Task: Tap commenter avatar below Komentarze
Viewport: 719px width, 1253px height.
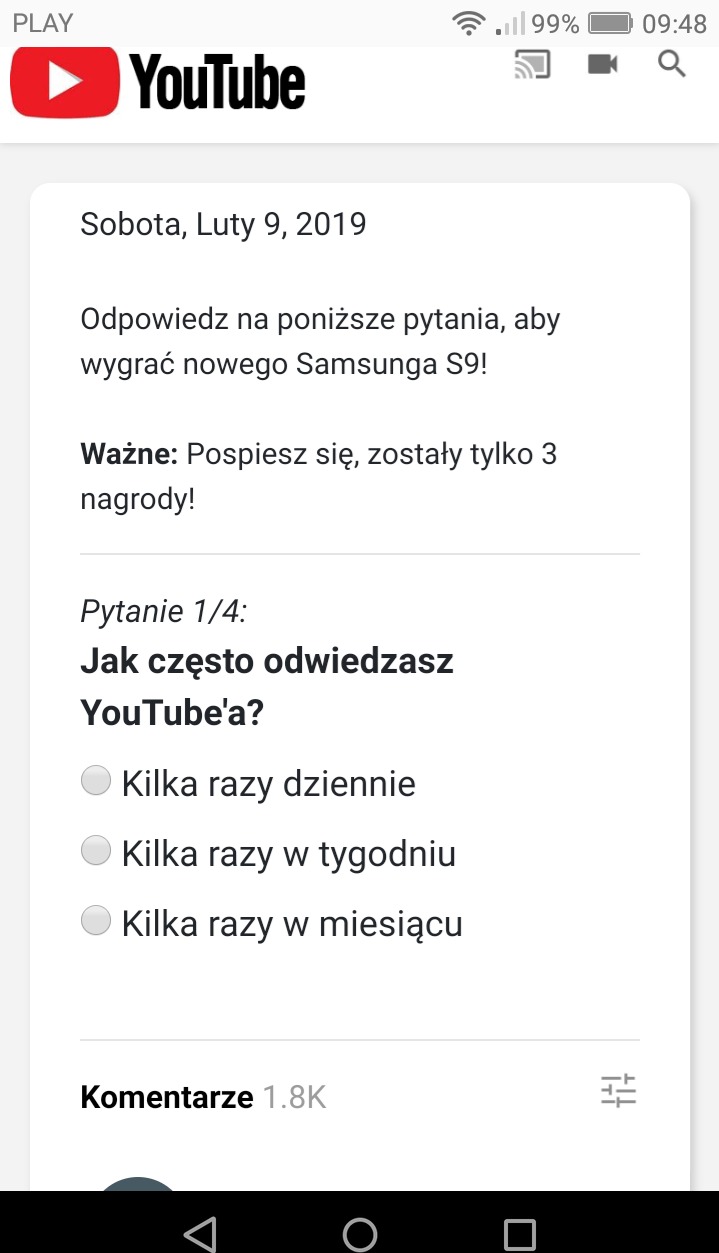Action: click(x=138, y=1184)
